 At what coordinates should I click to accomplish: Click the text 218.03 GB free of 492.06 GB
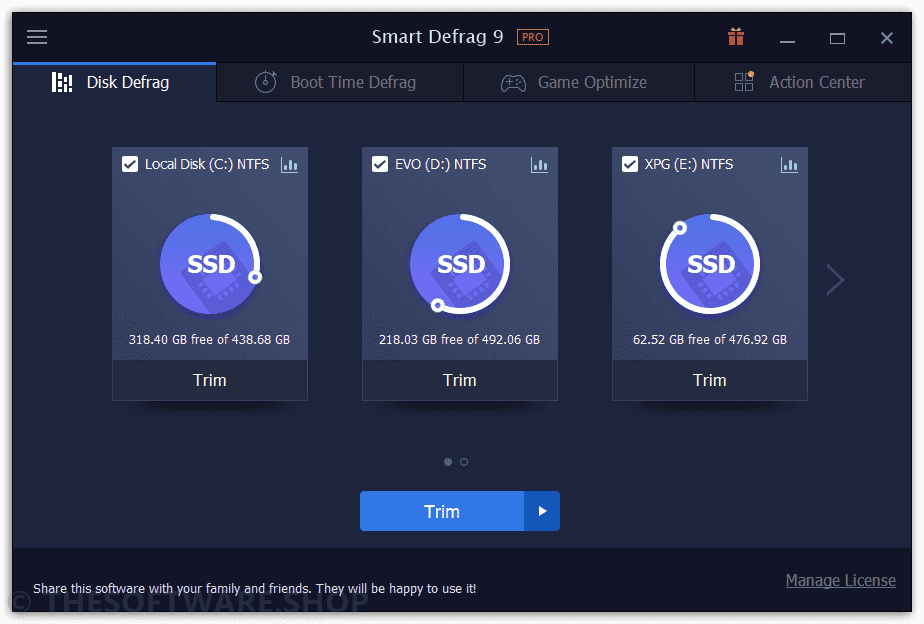(x=459, y=339)
